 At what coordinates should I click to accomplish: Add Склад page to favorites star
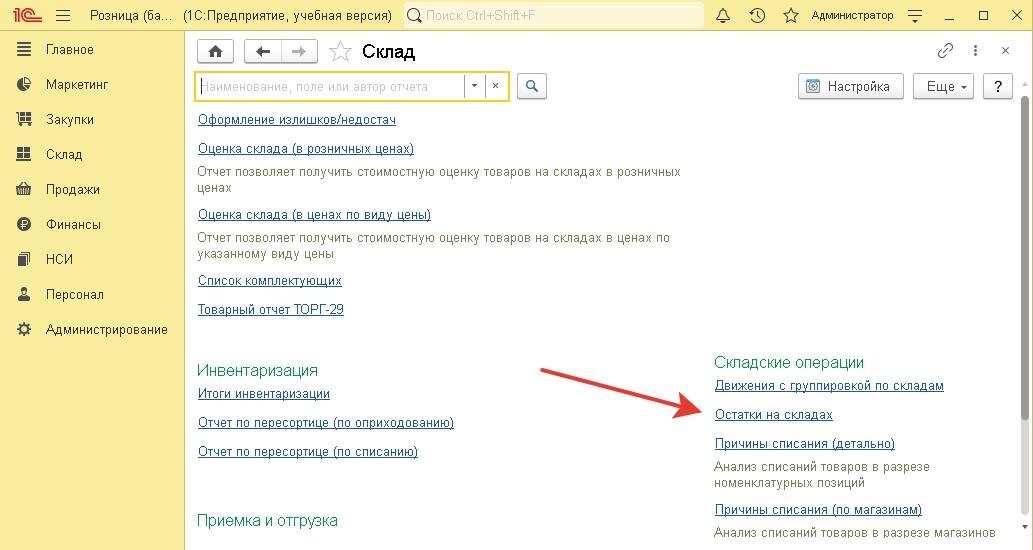pyautogui.click(x=340, y=51)
